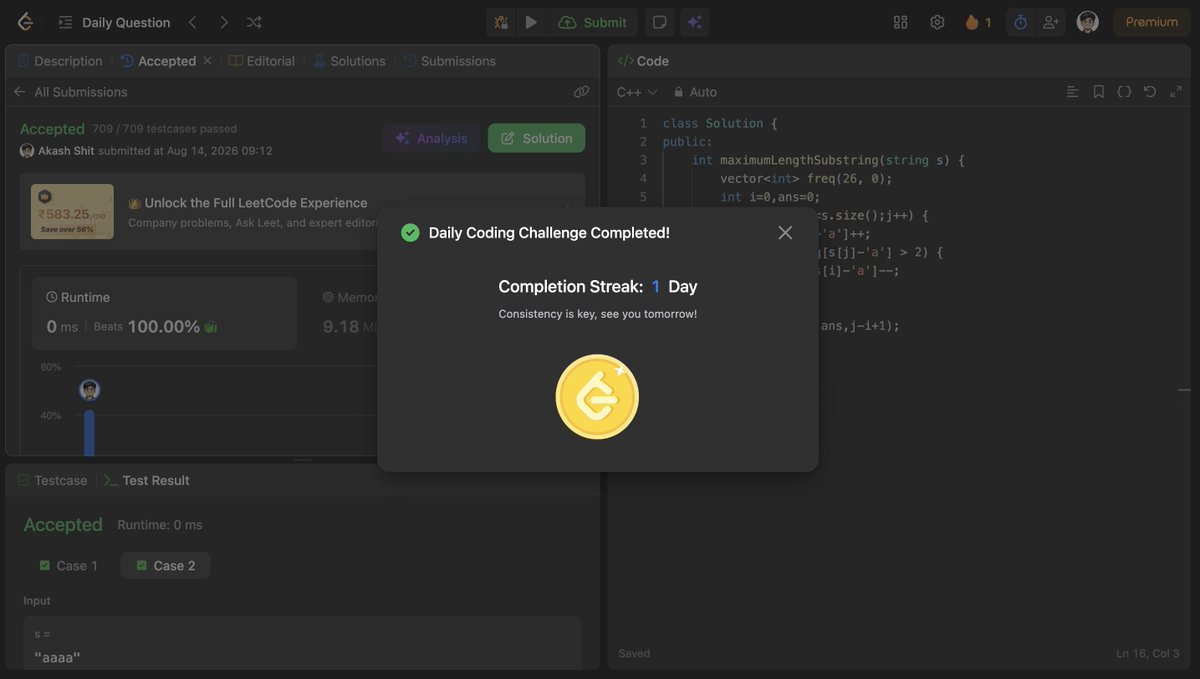The image size is (1200, 679).
Task: Pick a random question shuffle icon
Action: 254,22
